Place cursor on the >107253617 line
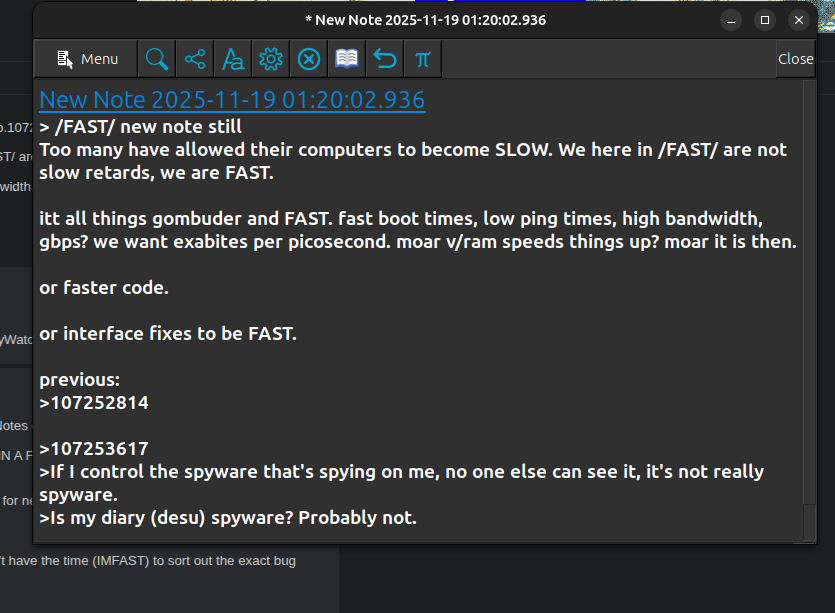This screenshot has height=613, width=835. click(94, 448)
